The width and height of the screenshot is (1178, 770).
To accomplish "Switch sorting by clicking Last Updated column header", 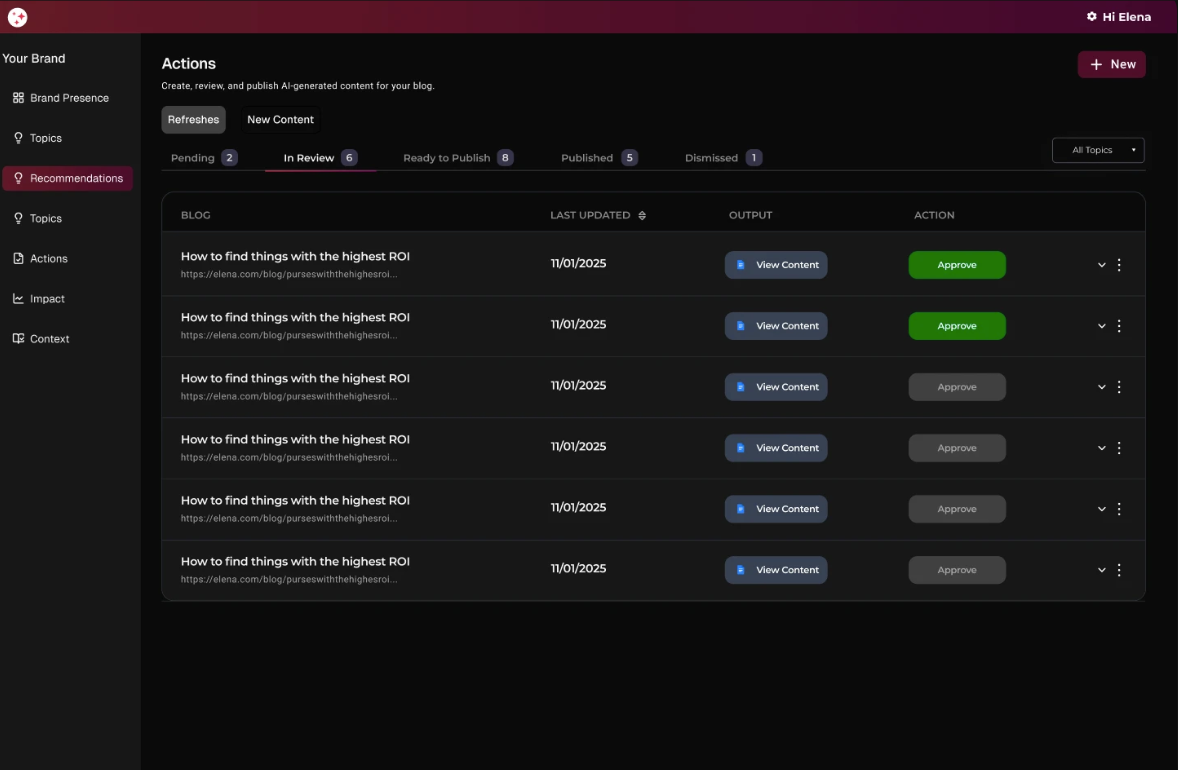I will 590,215.
